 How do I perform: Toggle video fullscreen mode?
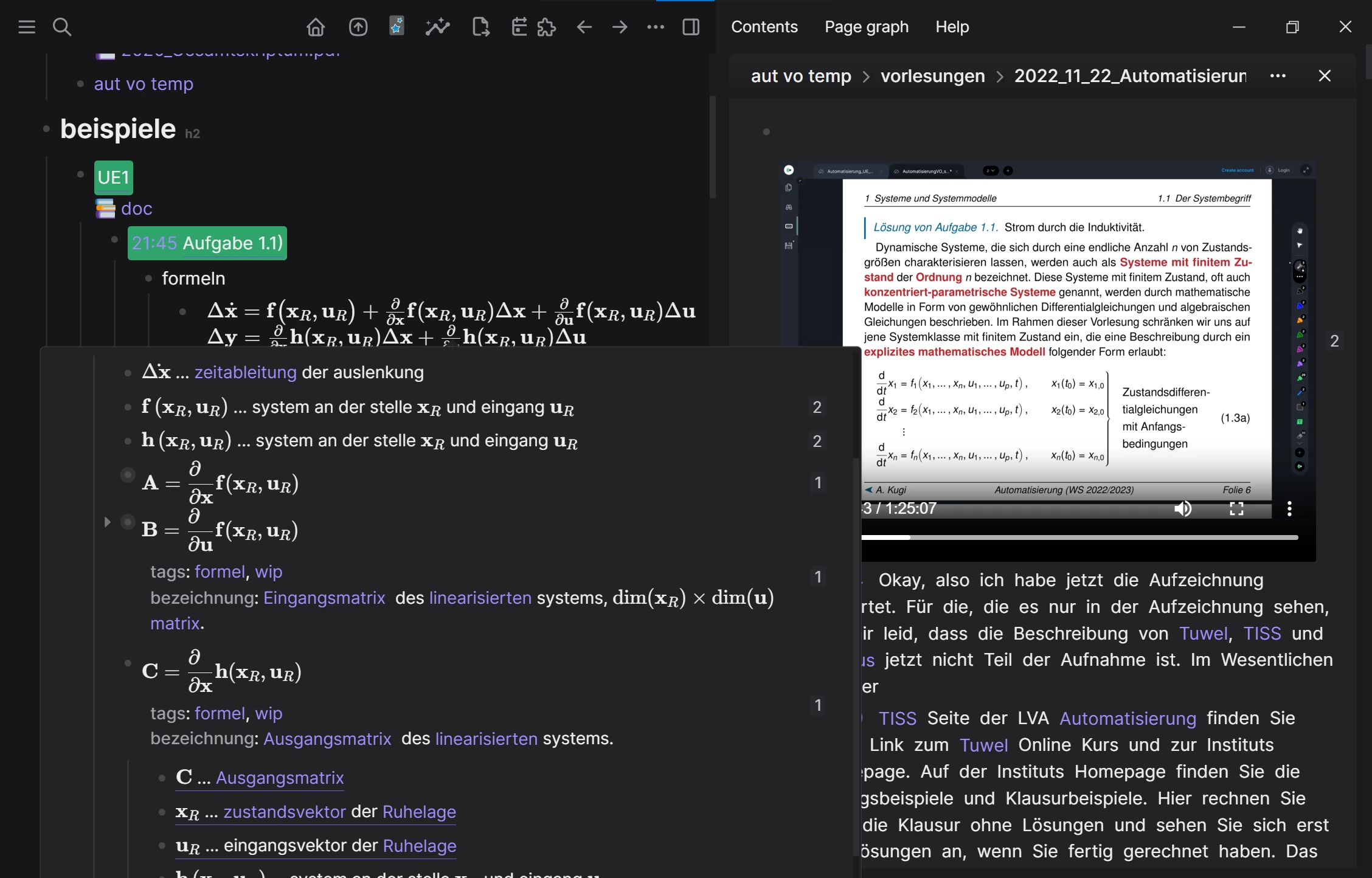(x=1236, y=508)
